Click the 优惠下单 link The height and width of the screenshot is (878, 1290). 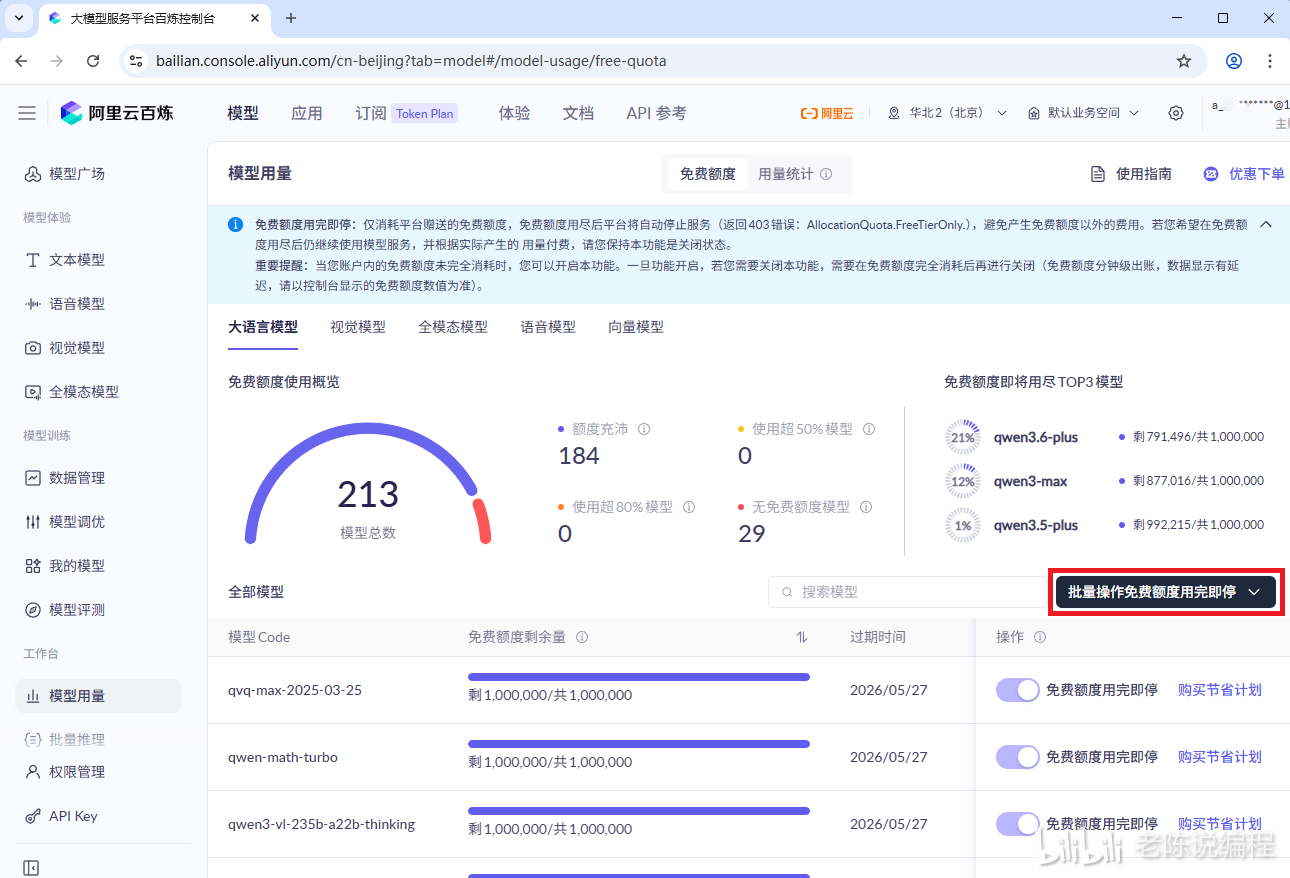[x=1244, y=174]
